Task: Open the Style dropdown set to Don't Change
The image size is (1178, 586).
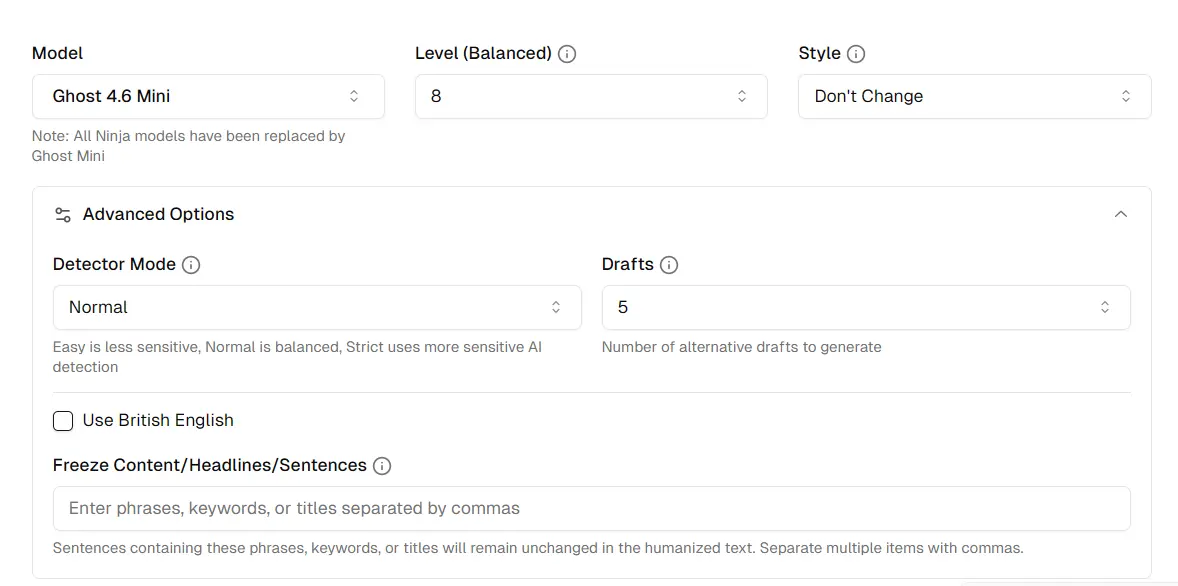Action: point(974,97)
